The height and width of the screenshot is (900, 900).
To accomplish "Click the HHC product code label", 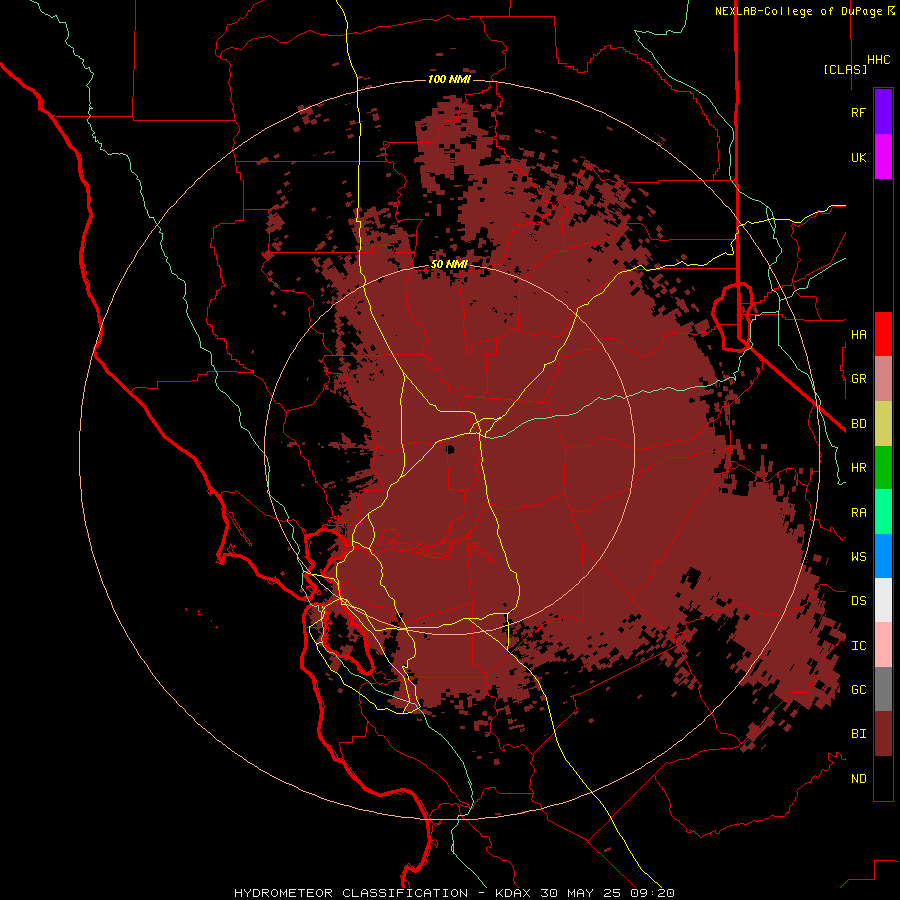I will tap(878, 60).
